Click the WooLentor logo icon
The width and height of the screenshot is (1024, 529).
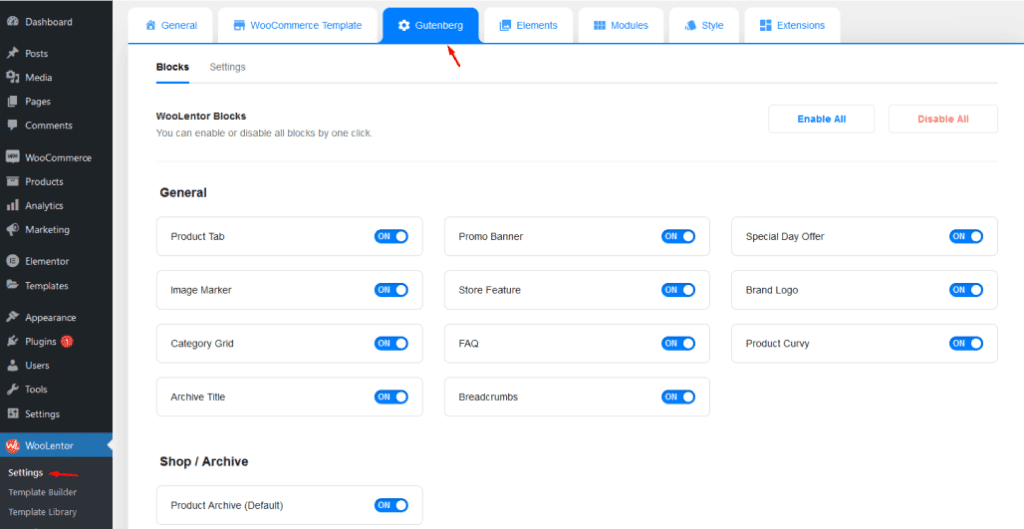(12, 445)
